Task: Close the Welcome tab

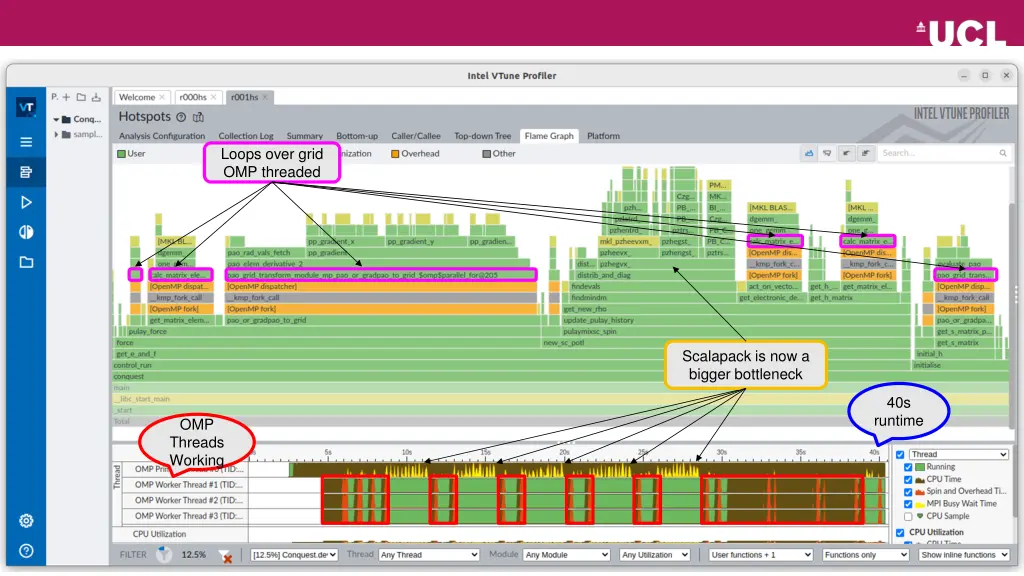Action: [x=162, y=97]
